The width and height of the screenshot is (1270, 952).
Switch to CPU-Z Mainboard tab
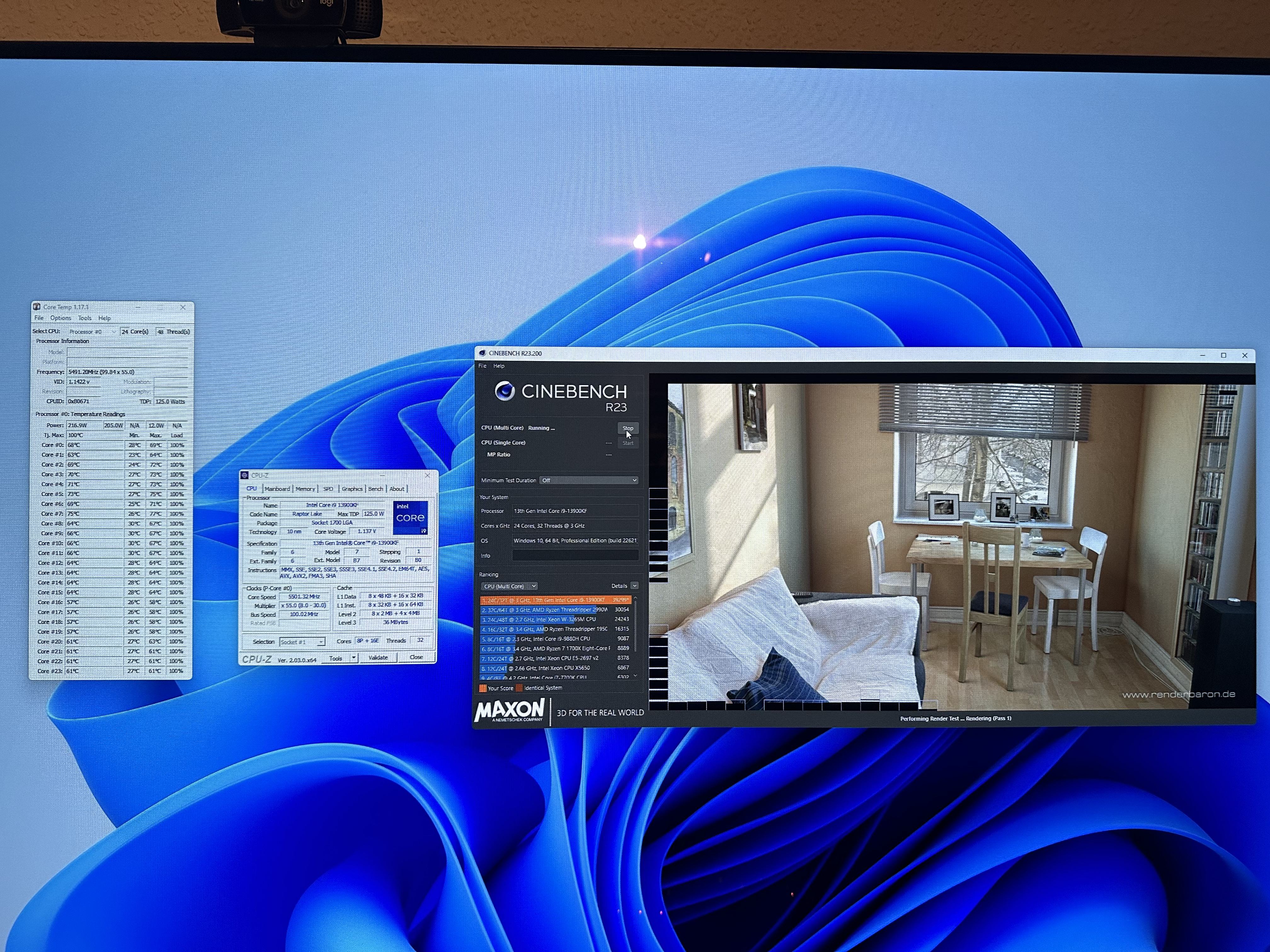(x=277, y=489)
